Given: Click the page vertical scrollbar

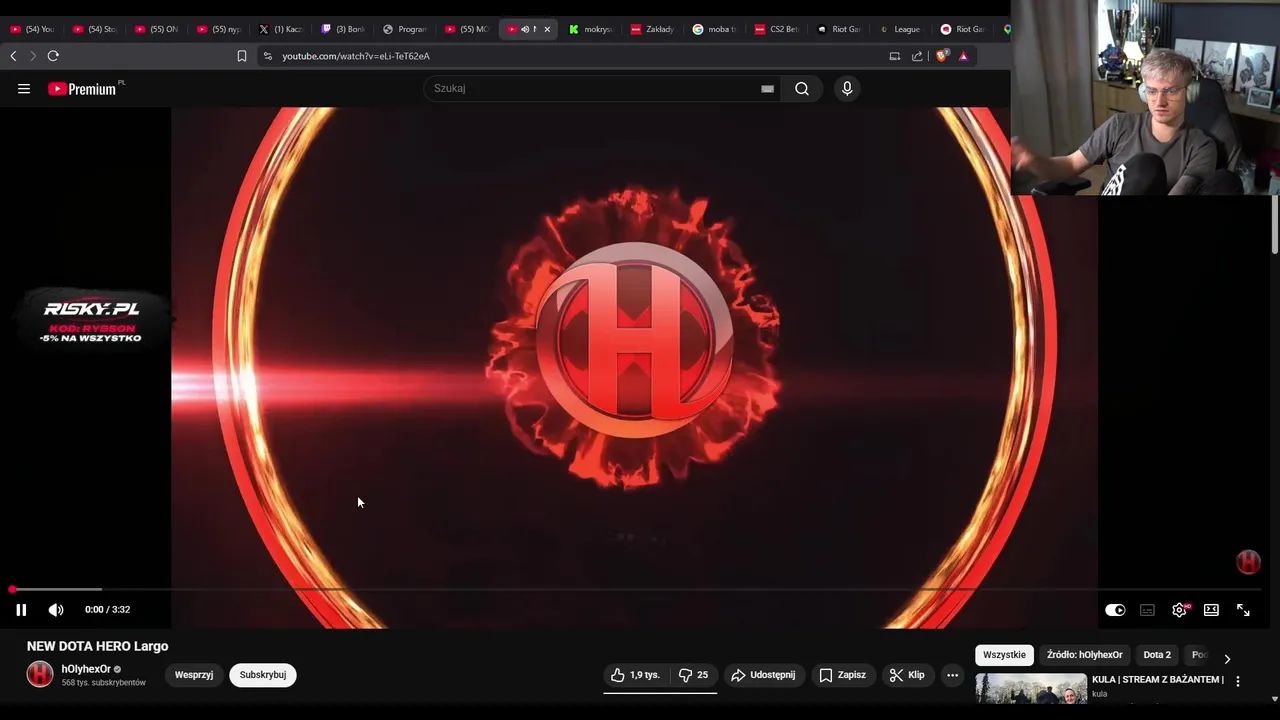Looking at the screenshot, I should 1274,225.
